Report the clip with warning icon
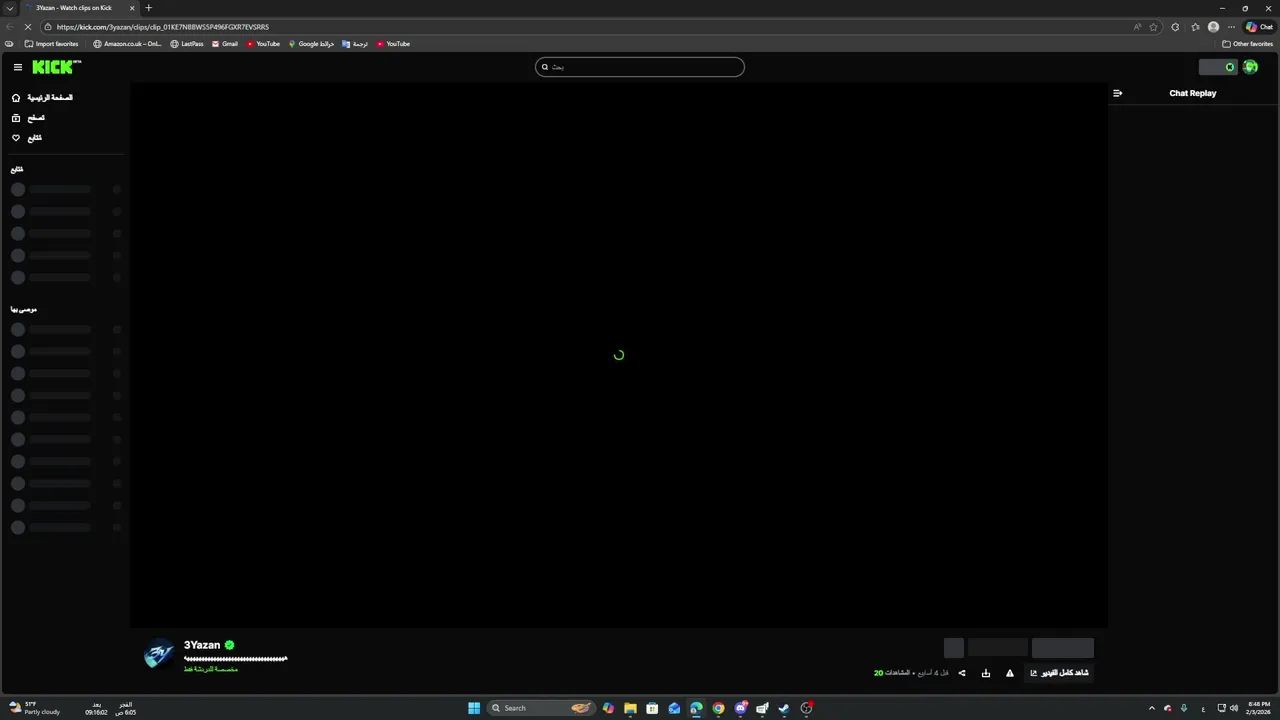Image resolution: width=1280 pixels, height=720 pixels. (x=1010, y=673)
